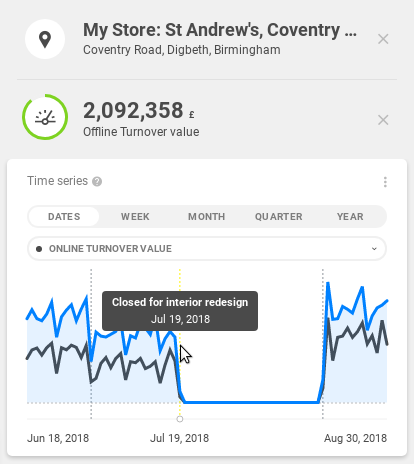Switch to MONTH granularity
This screenshot has width=414, height=464.
pyautogui.click(x=207, y=217)
